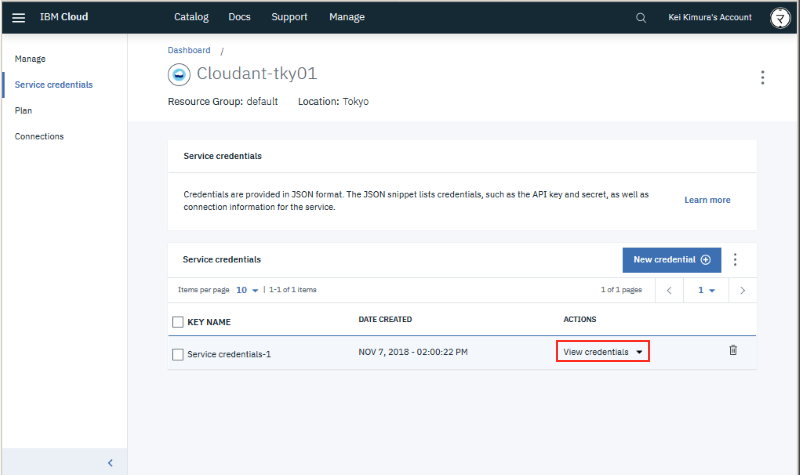The width and height of the screenshot is (800, 475).
Task: Open the Manage top menu
Action: [x=347, y=17]
